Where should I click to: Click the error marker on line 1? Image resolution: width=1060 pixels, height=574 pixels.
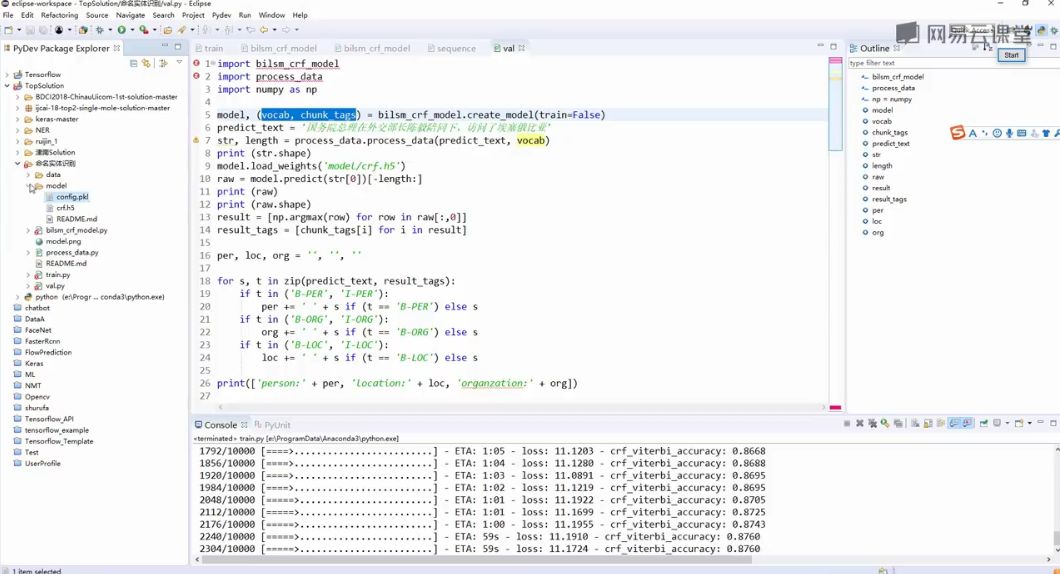point(196,63)
